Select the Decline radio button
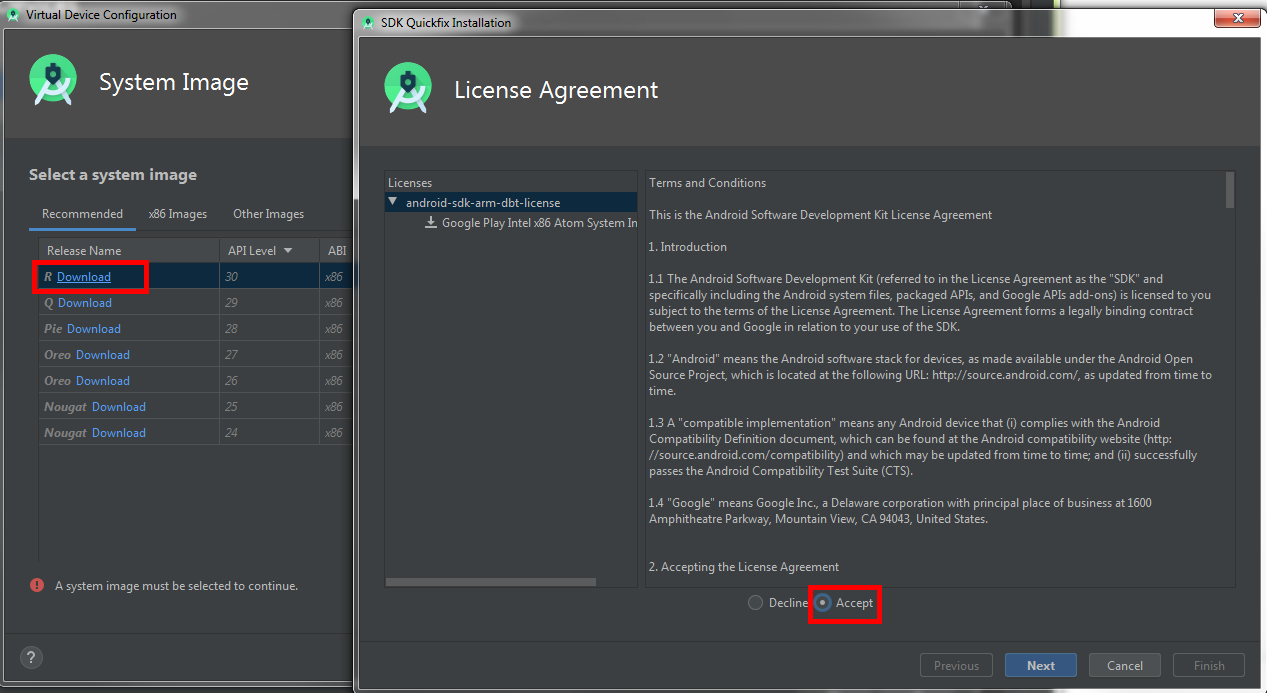The image size is (1267, 693). point(755,603)
